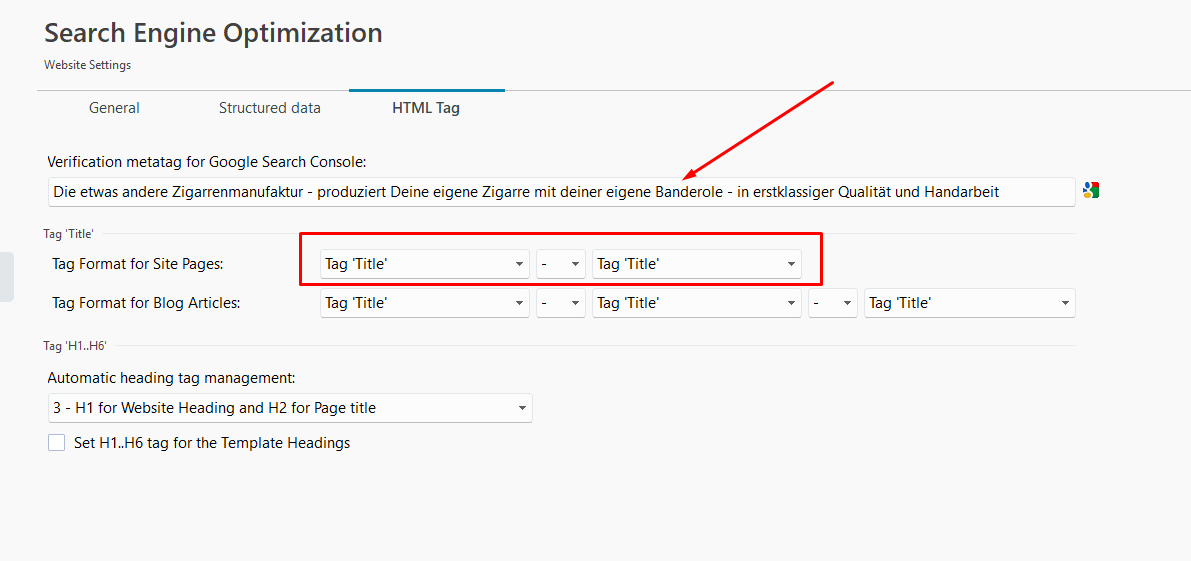Click the 'Tag Format for Blog Articles' label
Screen dimensions: 1191x561
pos(146,303)
